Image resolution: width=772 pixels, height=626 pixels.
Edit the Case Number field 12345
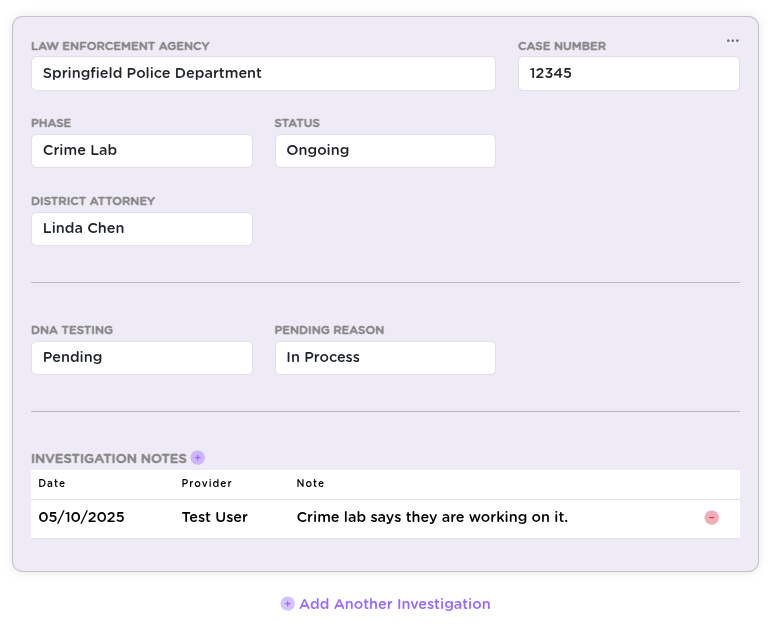click(628, 73)
